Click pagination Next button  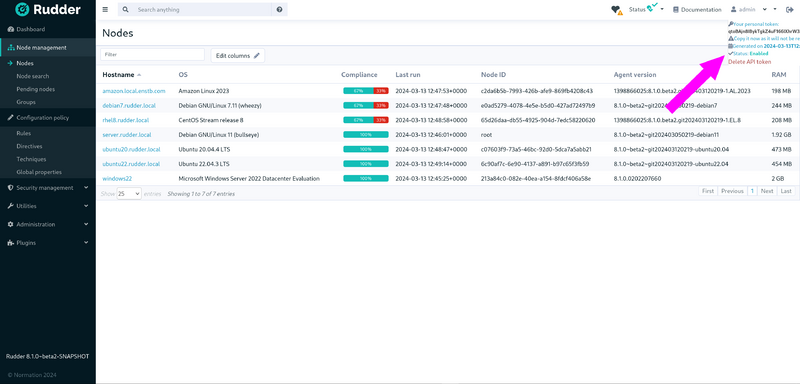[767, 191]
